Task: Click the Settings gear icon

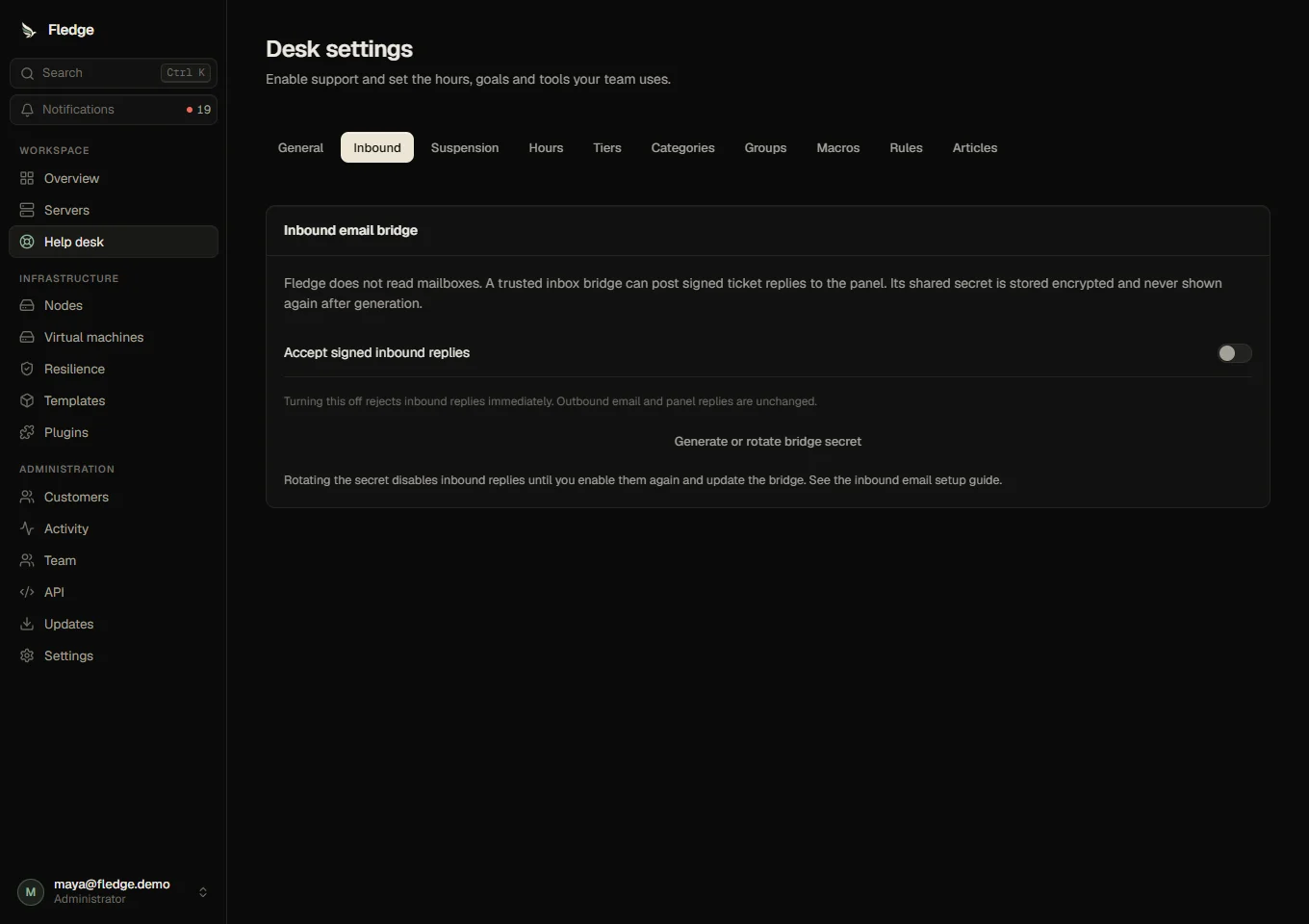Action: [x=27, y=655]
